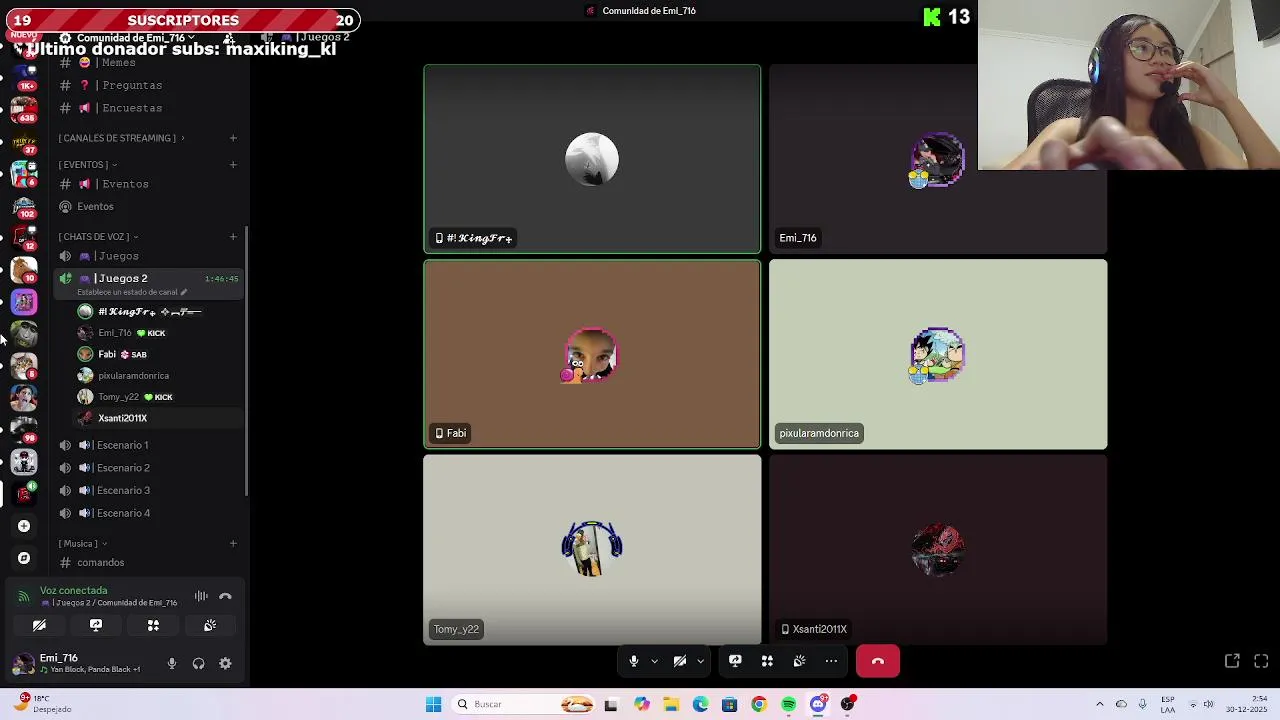Screen dimensions: 1280x720
Task: Open the soundboard in the bottom call bar
Action: [x=799, y=661]
